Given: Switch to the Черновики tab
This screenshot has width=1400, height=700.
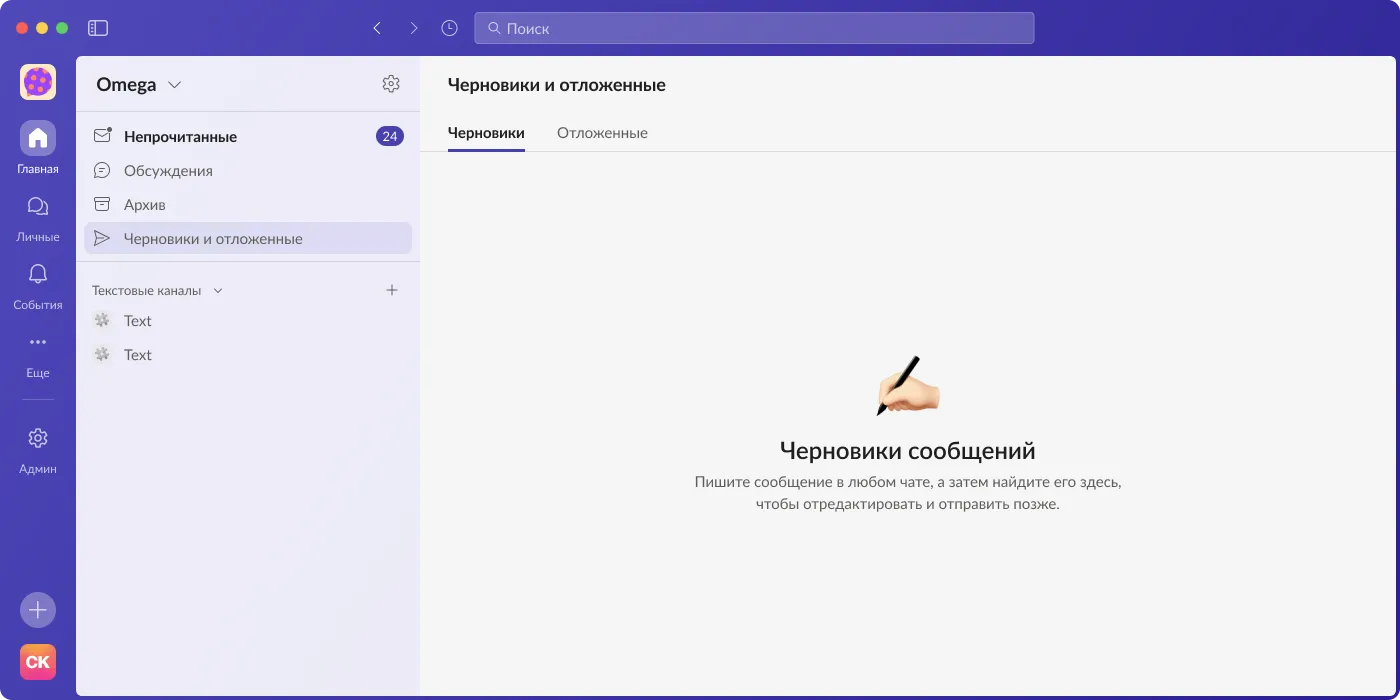Looking at the screenshot, I should pos(486,133).
